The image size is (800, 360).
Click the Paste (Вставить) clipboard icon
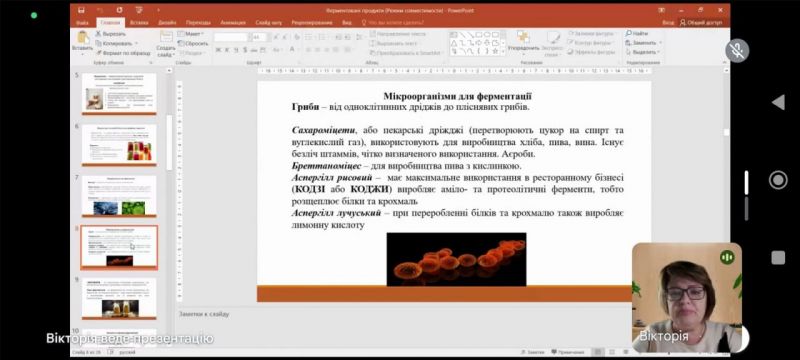tap(83, 38)
